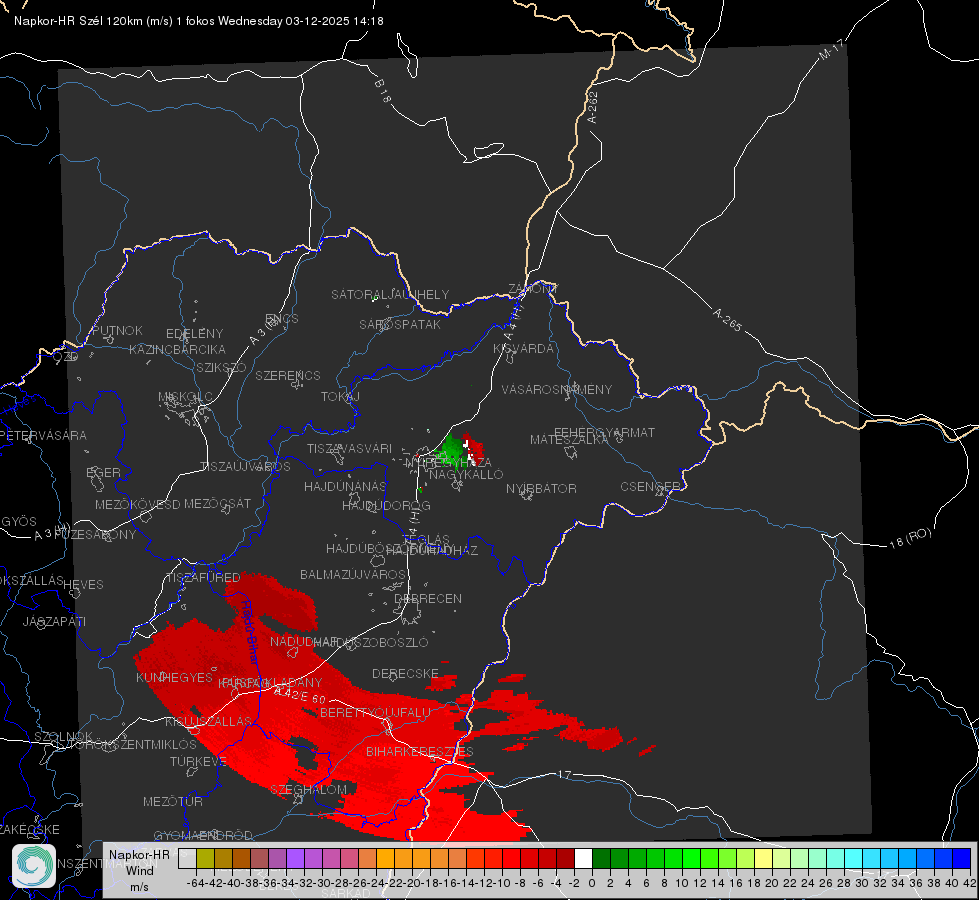Click the SZEGHALOM label
This screenshot has width=979, height=900.
tap(308, 789)
